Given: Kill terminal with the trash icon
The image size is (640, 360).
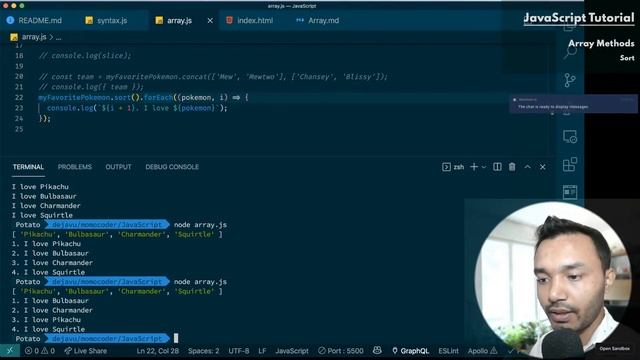Looking at the screenshot, I should tap(512, 167).
